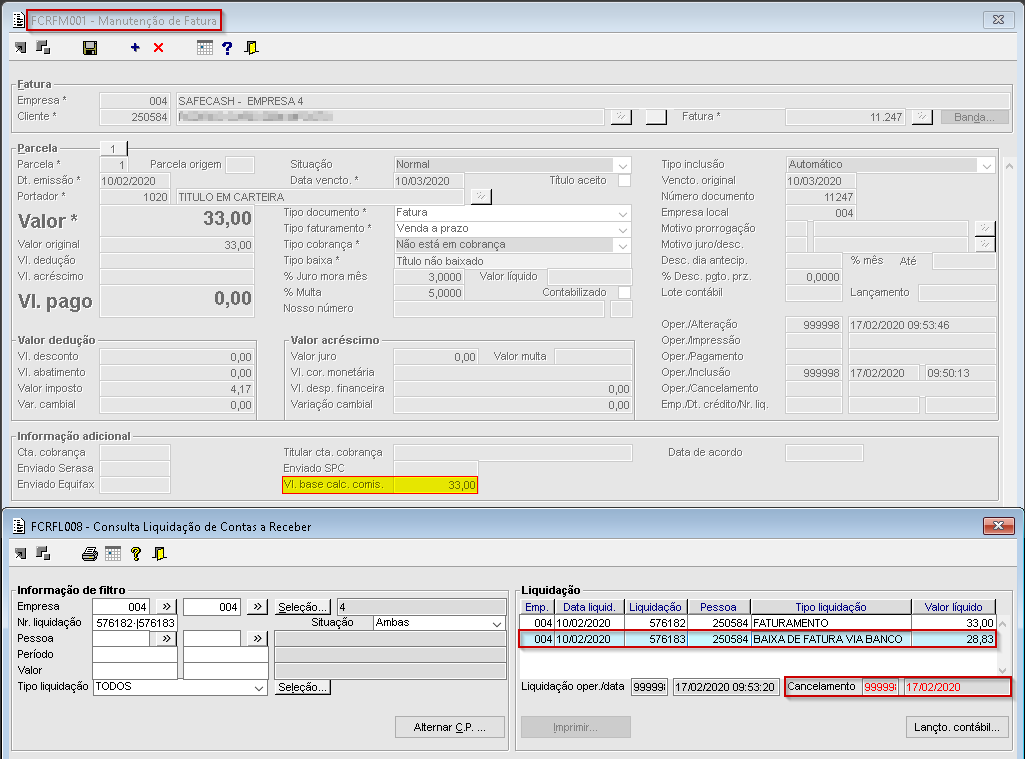Open the calendar icon in Manutenção de Fatura toolbar
This screenshot has width=1025, height=759.
tap(205, 48)
